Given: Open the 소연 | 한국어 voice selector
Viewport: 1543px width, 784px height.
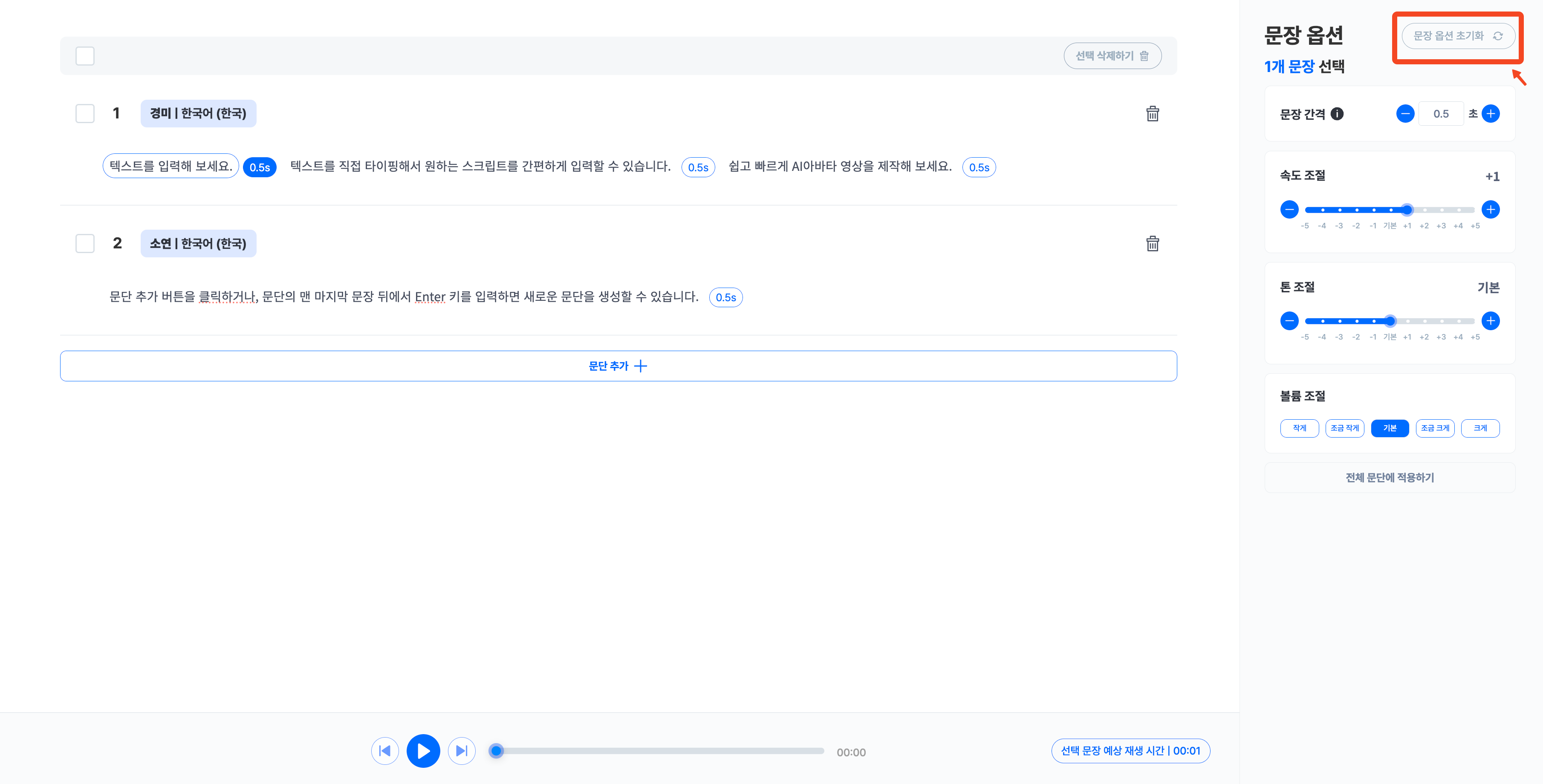Looking at the screenshot, I should tap(198, 243).
